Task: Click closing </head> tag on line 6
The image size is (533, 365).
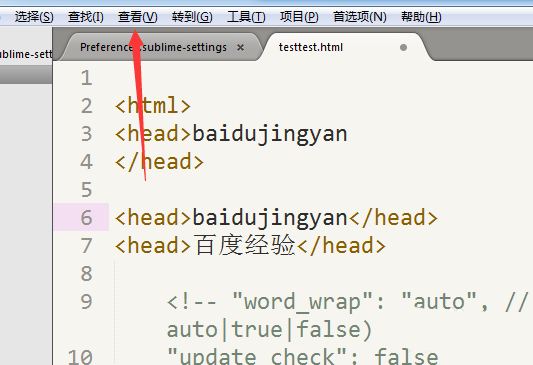Action: tap(393, 218)
